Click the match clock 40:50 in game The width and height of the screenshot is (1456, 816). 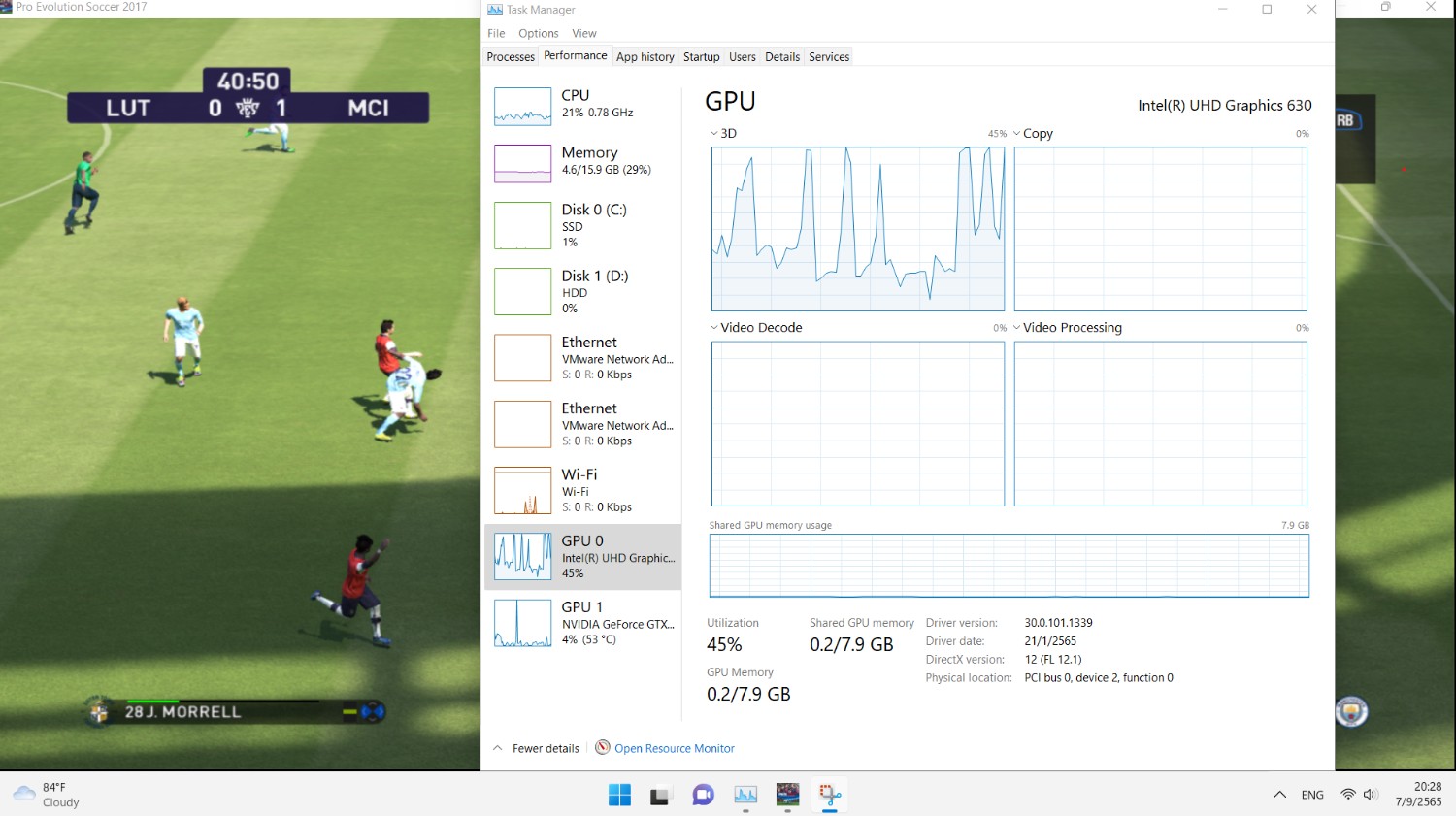pos(248,82)
